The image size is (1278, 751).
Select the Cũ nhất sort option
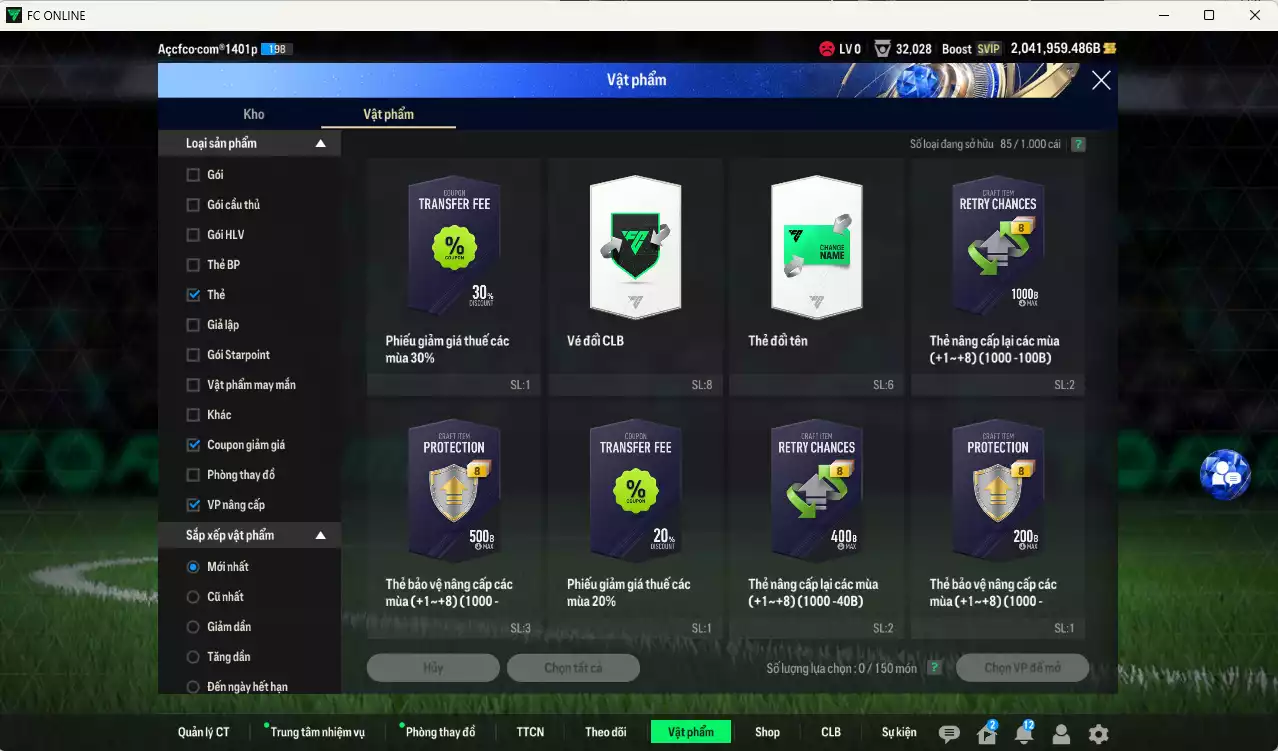(193, 597)
